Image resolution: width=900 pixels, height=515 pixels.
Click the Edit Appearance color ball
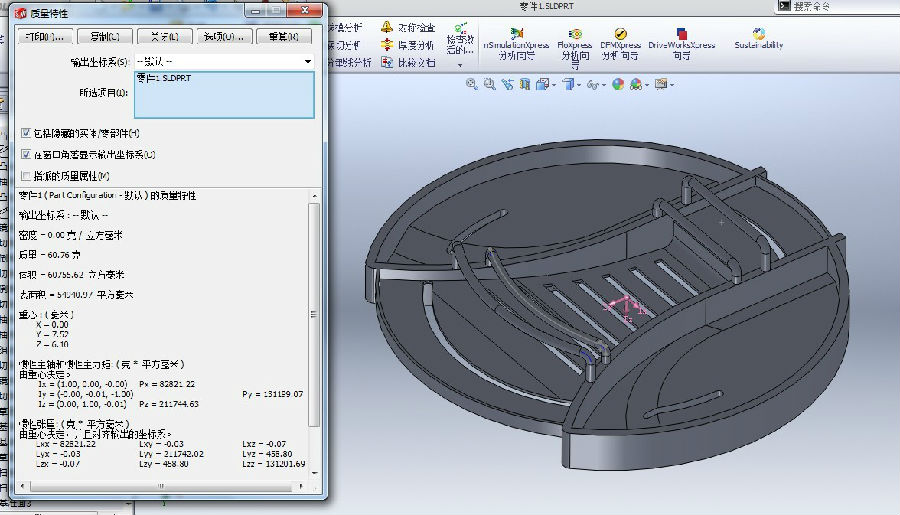click(x=618, y=85)
